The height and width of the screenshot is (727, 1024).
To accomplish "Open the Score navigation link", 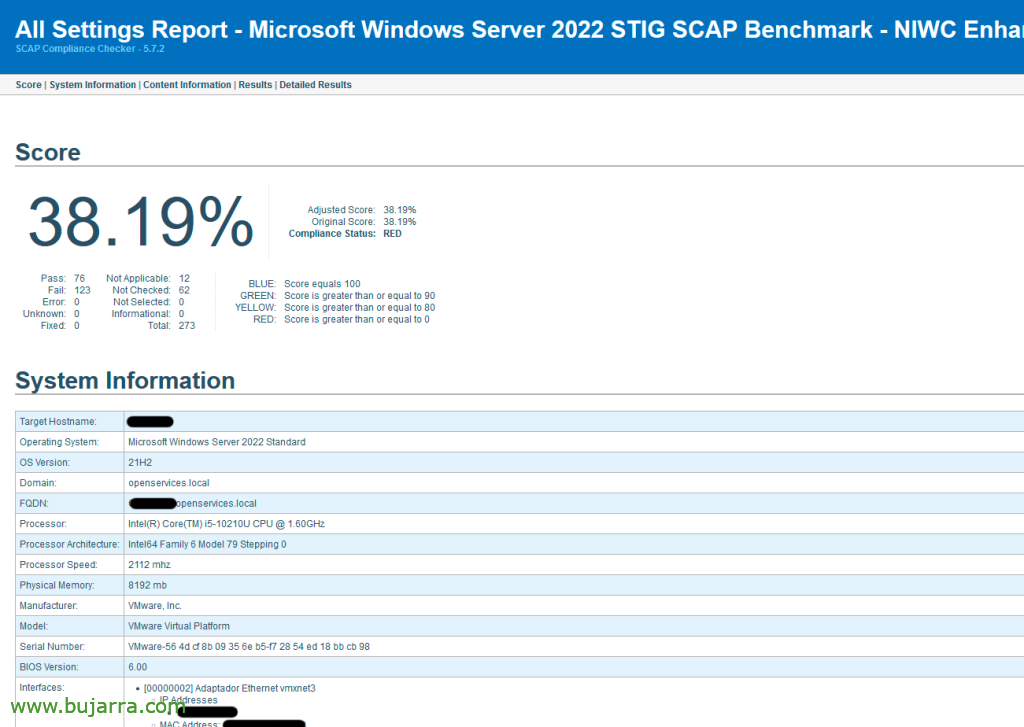I will click(28, 84).
